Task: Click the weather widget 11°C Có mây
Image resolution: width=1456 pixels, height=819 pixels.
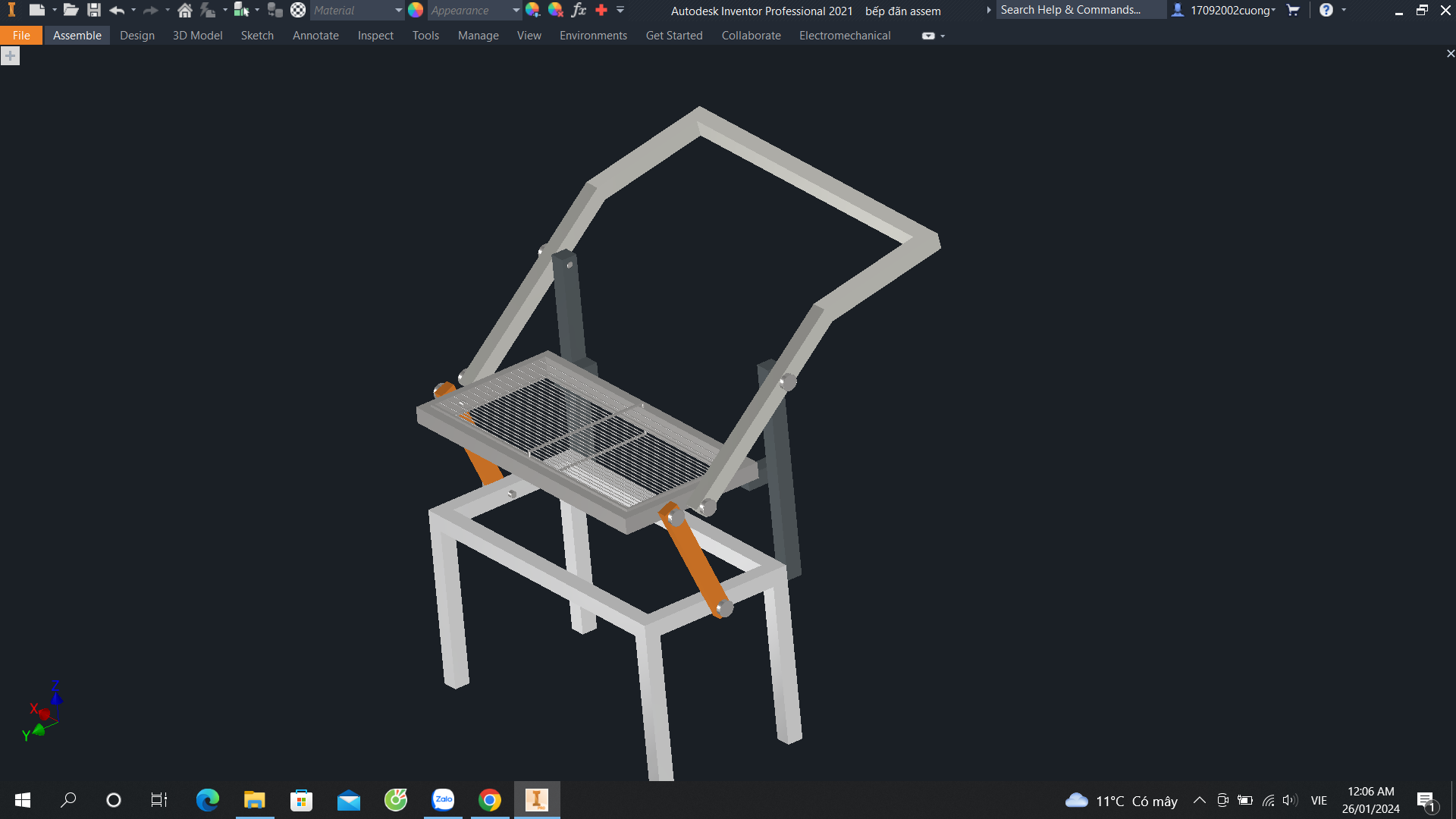Action: (1122, 801)
